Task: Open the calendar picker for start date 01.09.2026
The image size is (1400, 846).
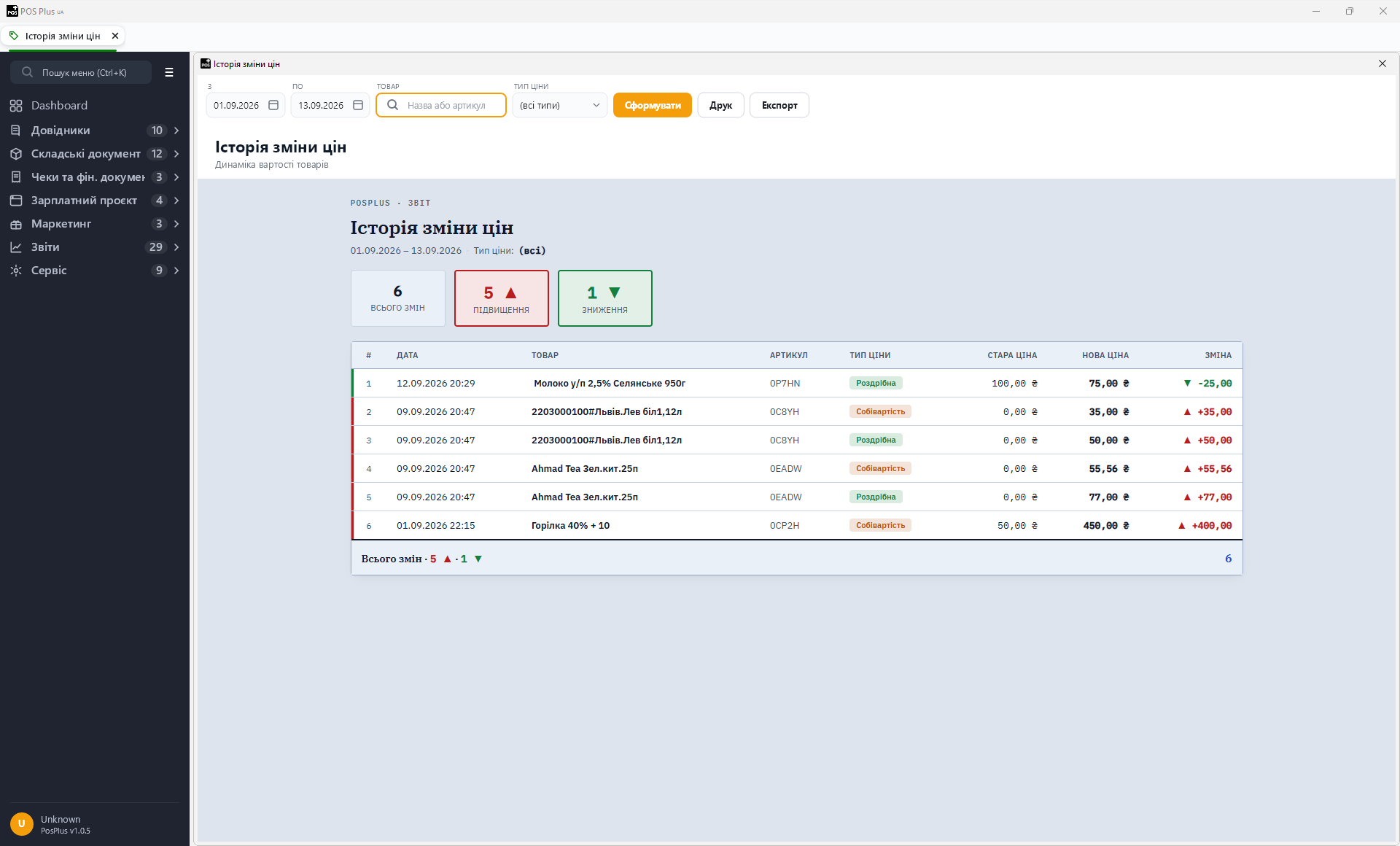Action: 273,105
